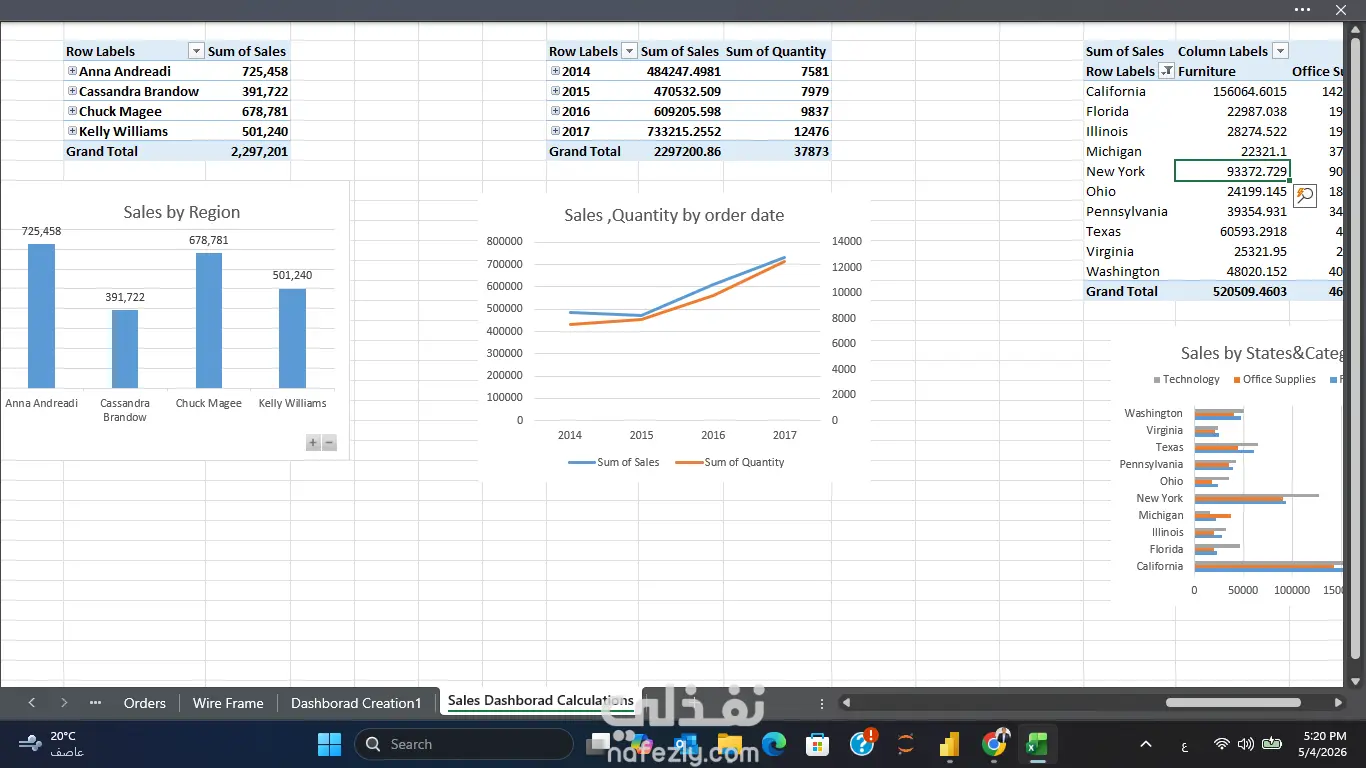Click the Quick Analysis icon beside New York cell
Screen dimensions: 1366x768
[1304, 195]
